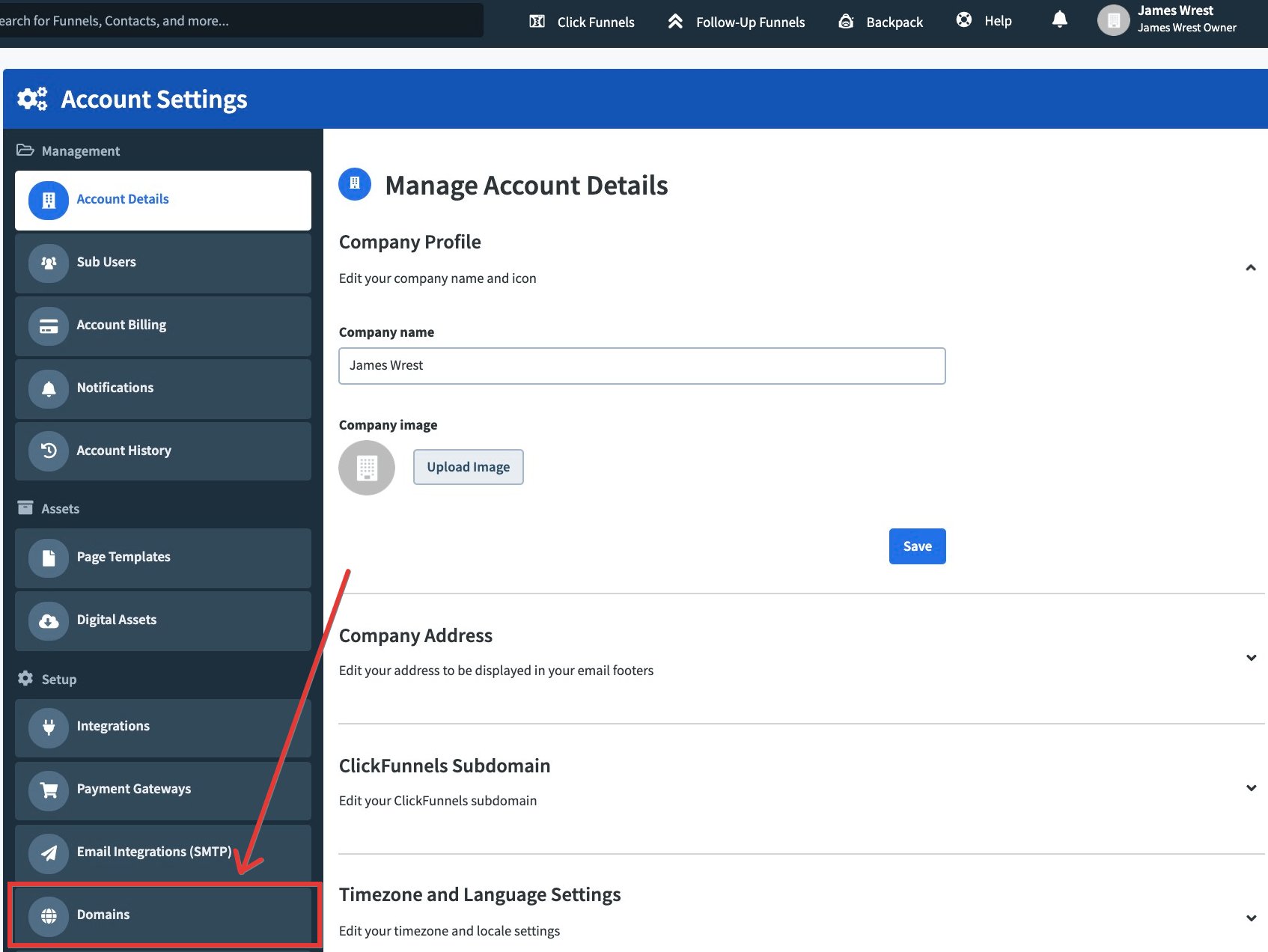Expand Timezone and Language Settings chevron
This screenshot has width=1268, height=952.
click(x=1251, y=918)
